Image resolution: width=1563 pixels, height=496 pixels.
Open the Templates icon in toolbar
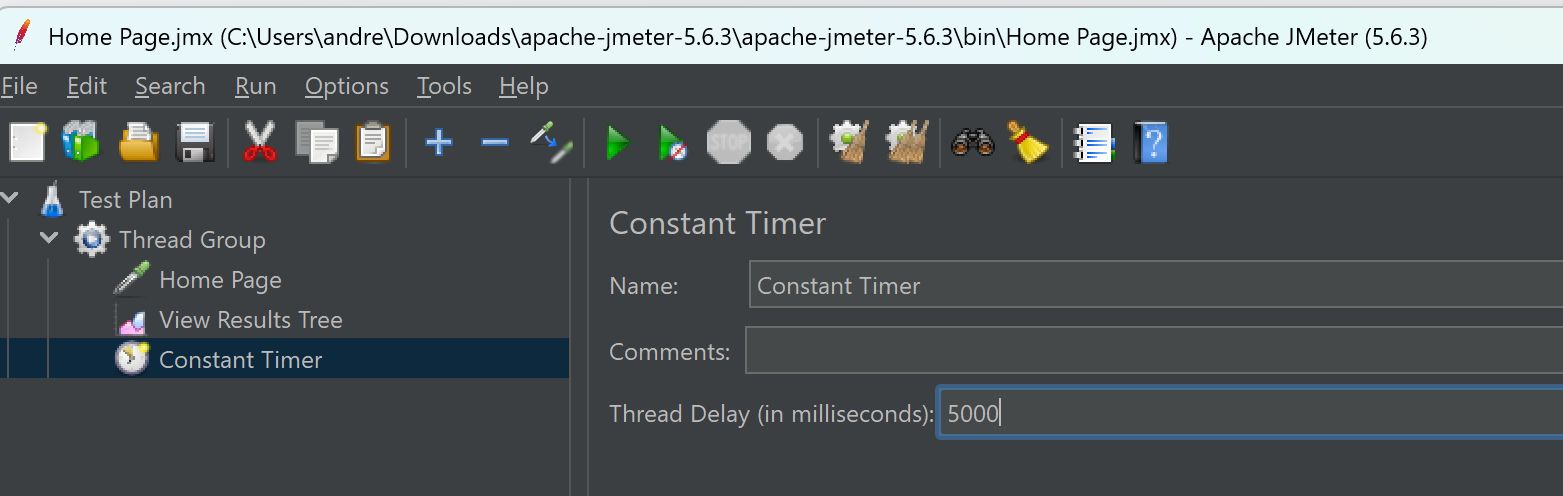[82, 143]
